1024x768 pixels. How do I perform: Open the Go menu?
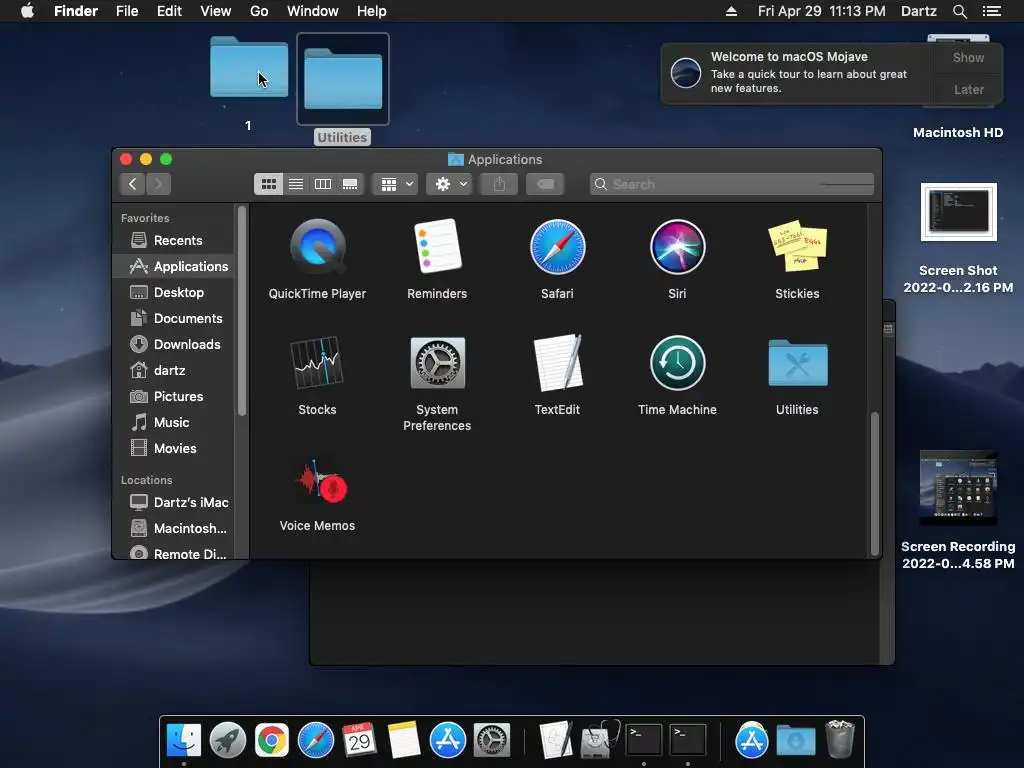click(x=259, y=11)
